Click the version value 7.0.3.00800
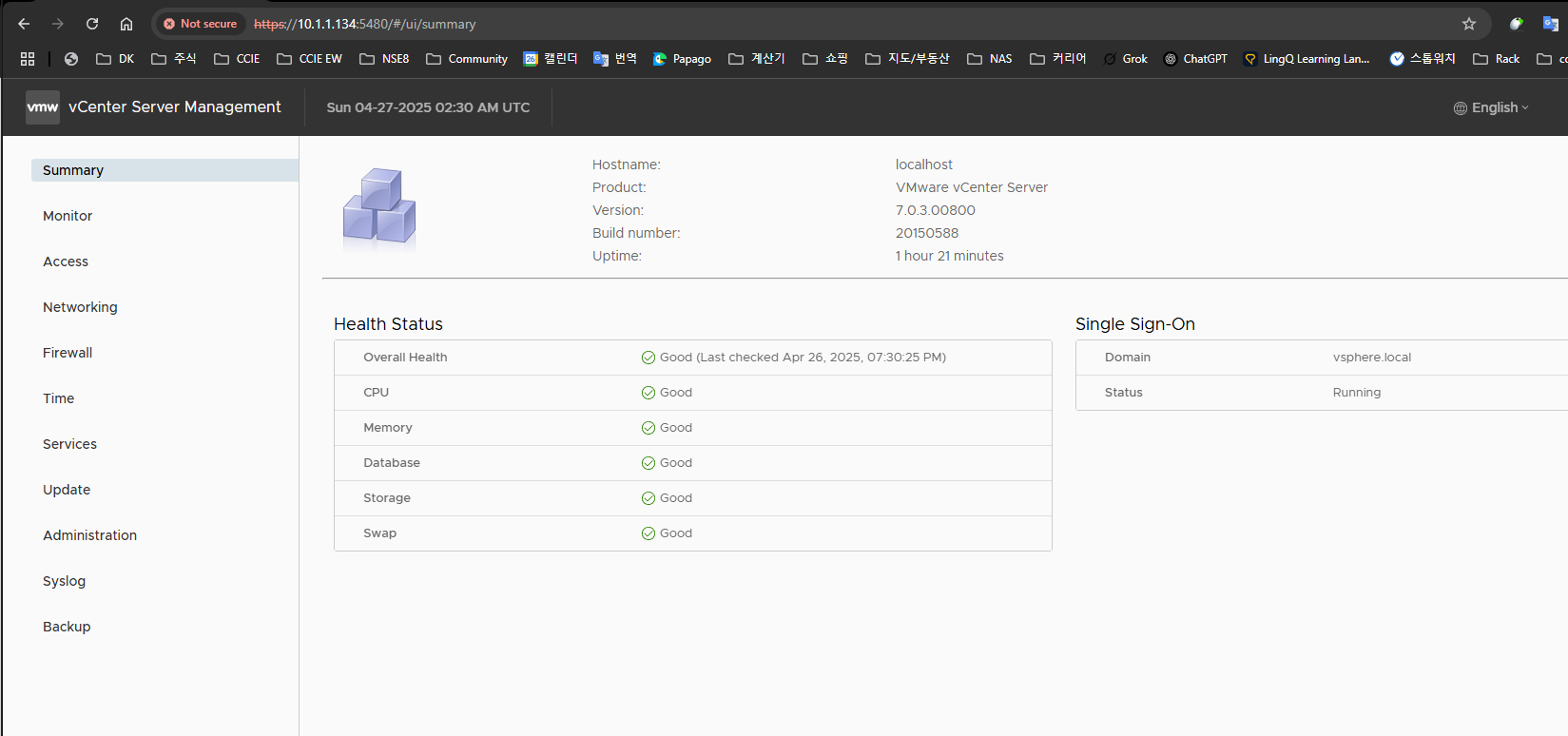The image size is (1568, 736). click(x=936, y=210)
